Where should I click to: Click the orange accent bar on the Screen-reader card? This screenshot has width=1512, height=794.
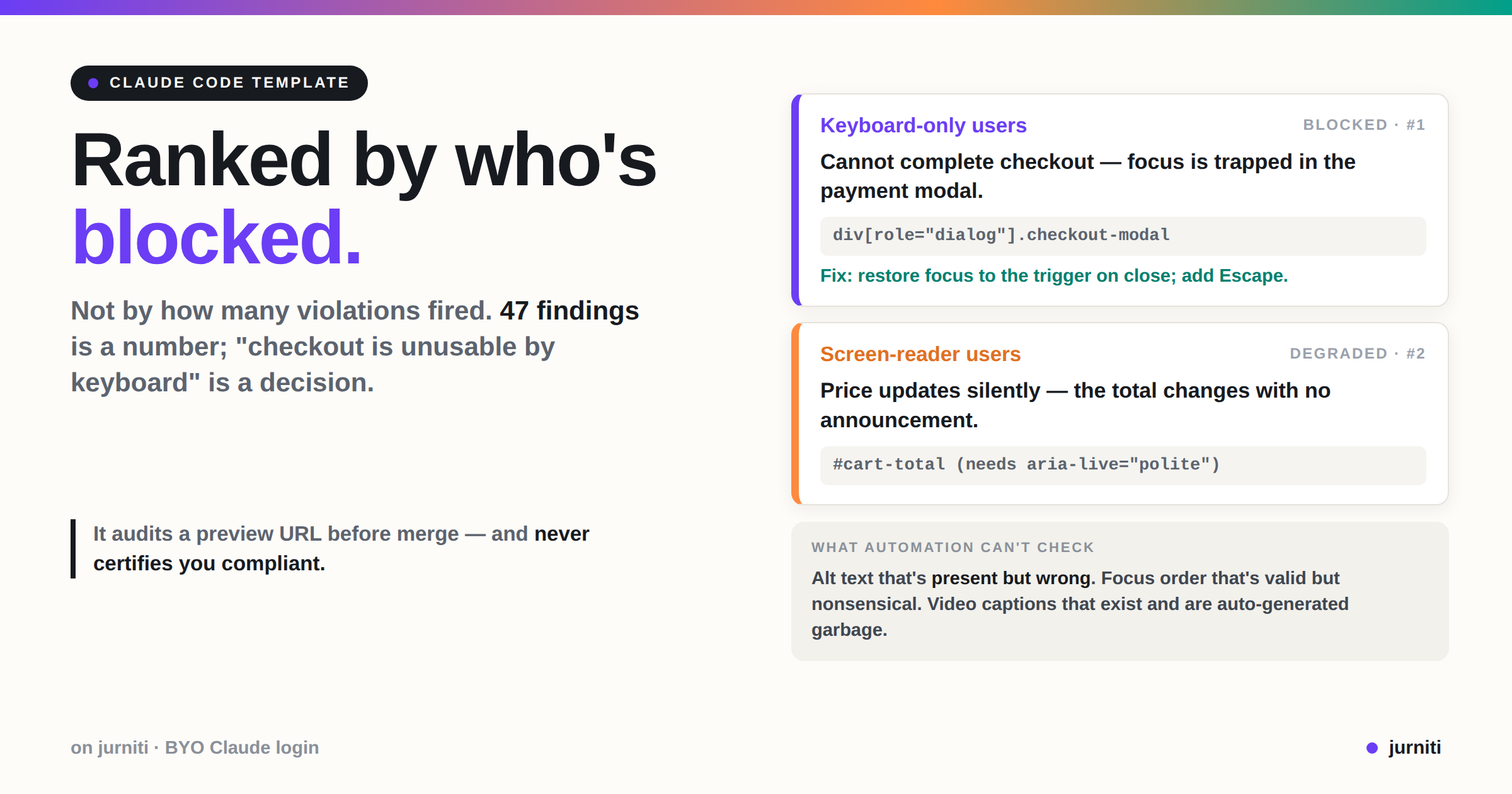pyautogui.click(x=796, y=413)
